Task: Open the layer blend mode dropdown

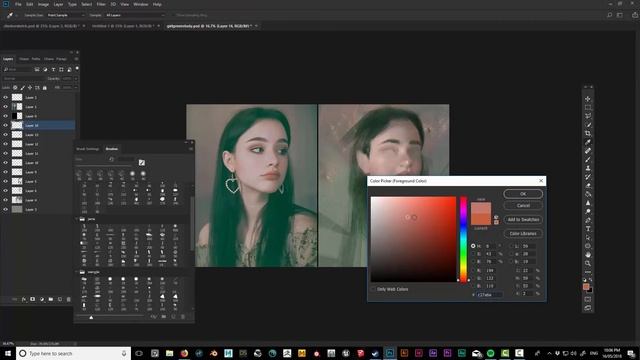Action: click(24, 78)
